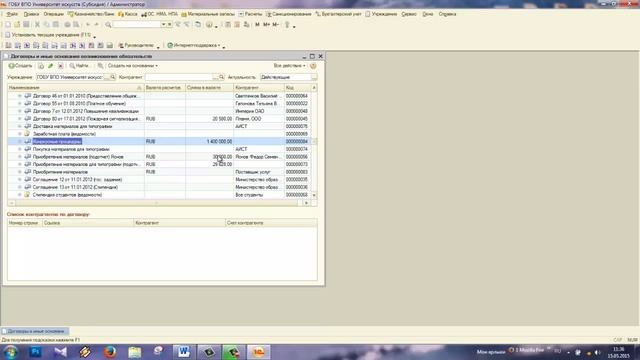Open the Интернет-поддержка dropdown

tap(193, 45)
